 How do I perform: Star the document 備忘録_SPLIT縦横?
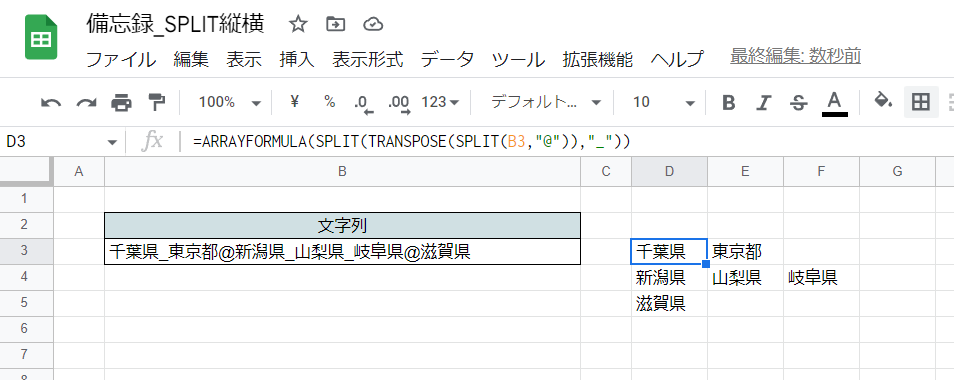298,24
